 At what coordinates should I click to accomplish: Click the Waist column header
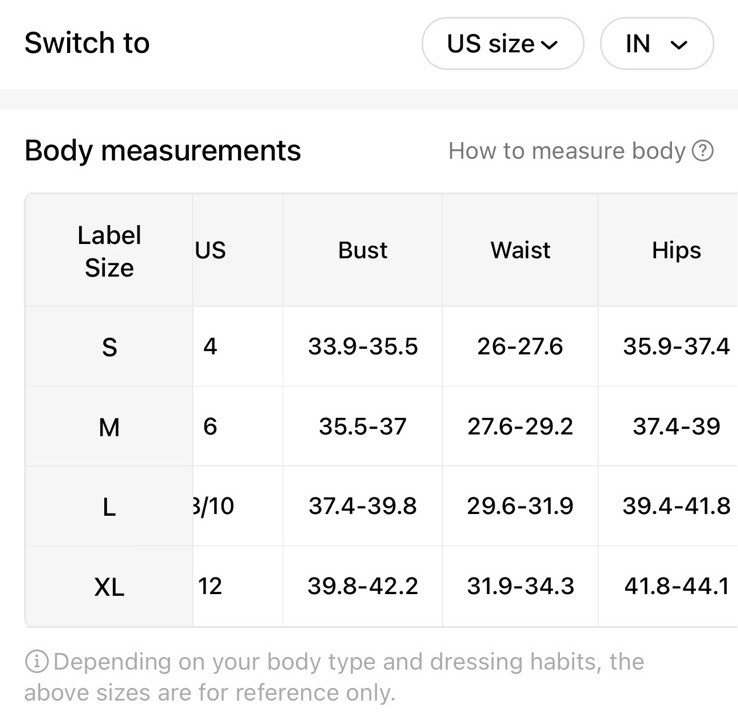tap(520, 250)
